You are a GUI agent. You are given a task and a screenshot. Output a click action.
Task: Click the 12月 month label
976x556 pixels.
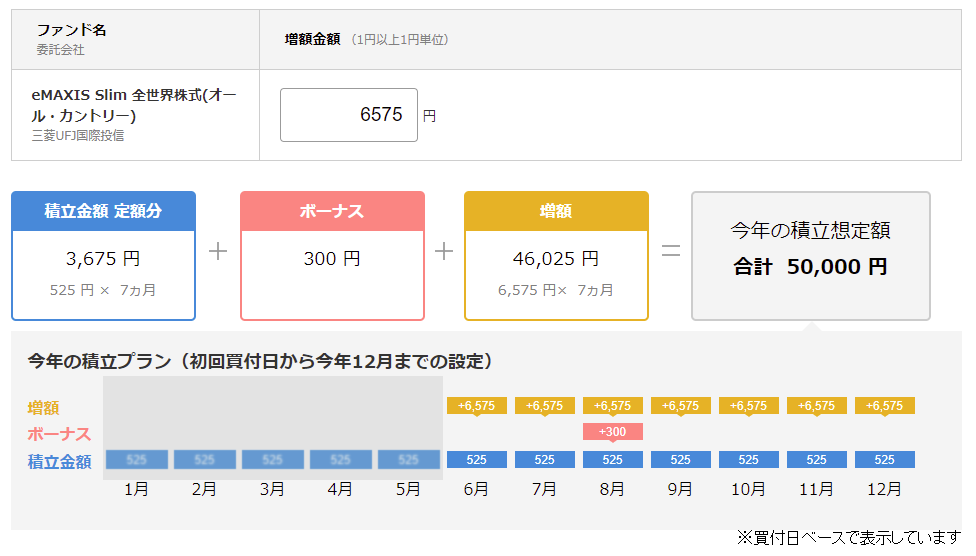coord(884,489)
